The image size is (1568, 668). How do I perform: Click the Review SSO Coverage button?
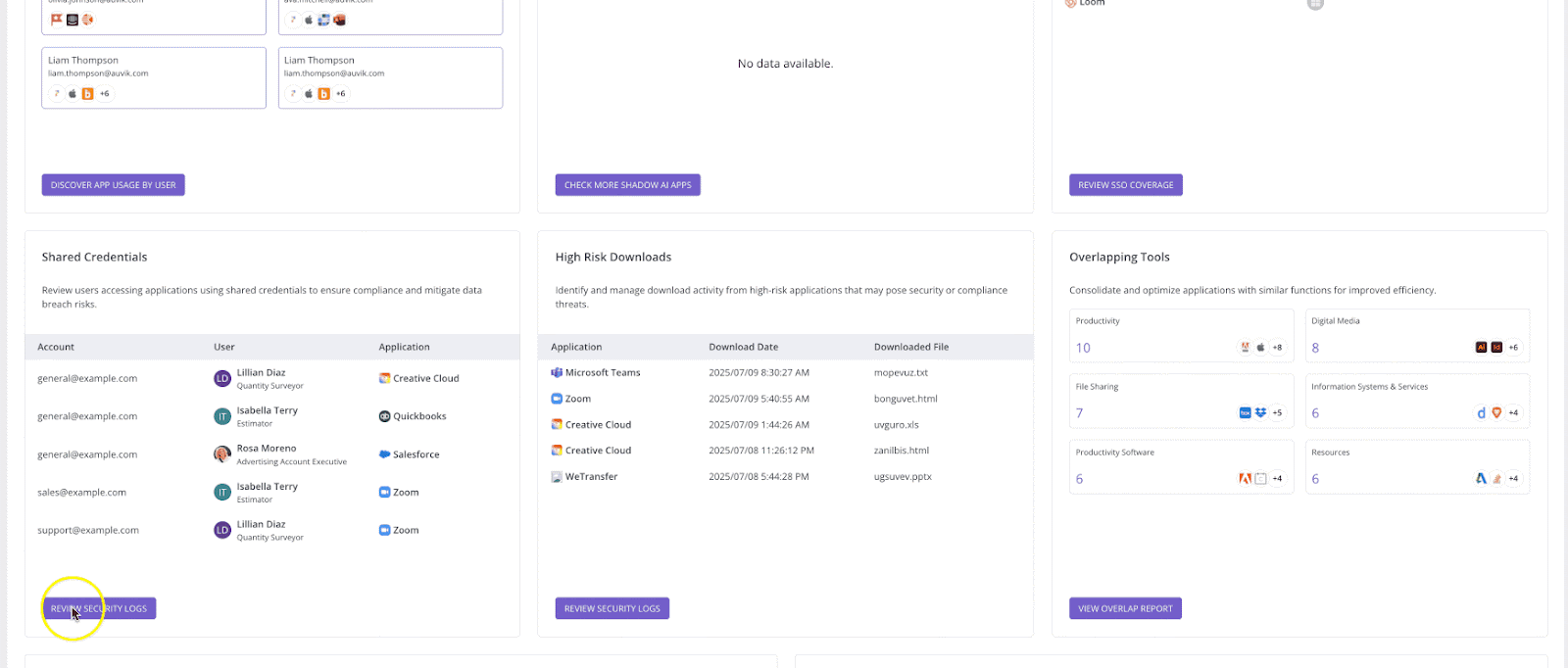point(1125,185)
